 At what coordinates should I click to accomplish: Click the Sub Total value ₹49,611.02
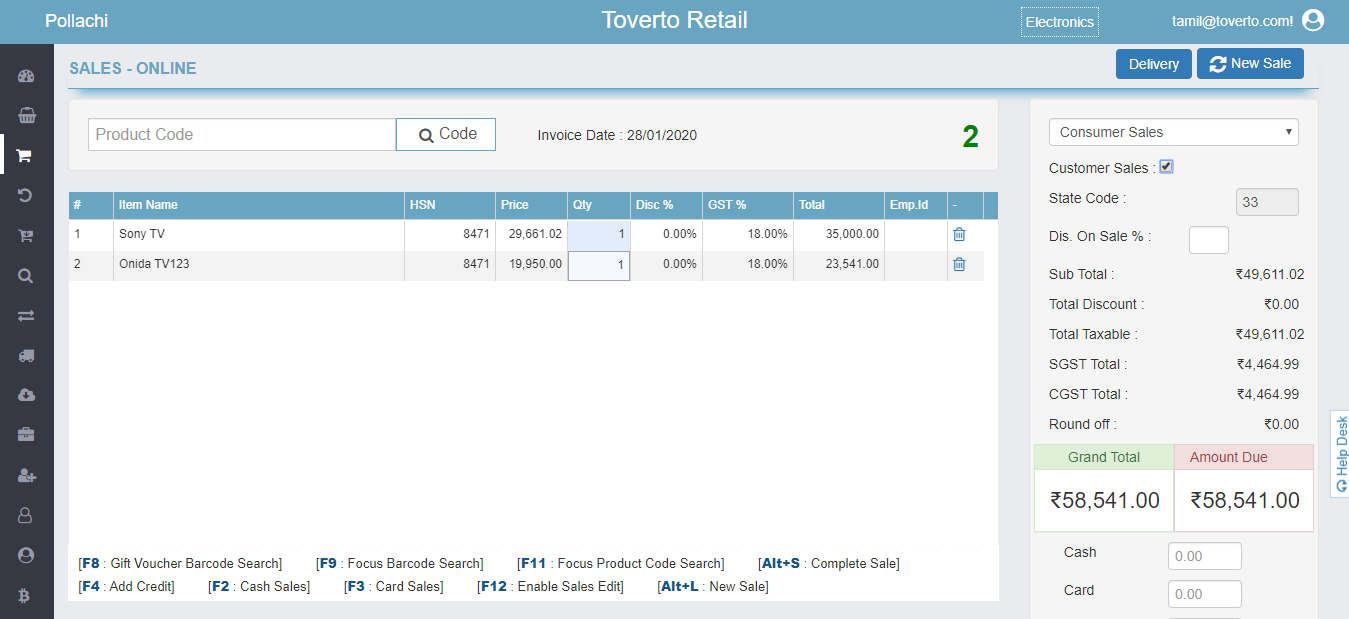[x=1270, y=274]
